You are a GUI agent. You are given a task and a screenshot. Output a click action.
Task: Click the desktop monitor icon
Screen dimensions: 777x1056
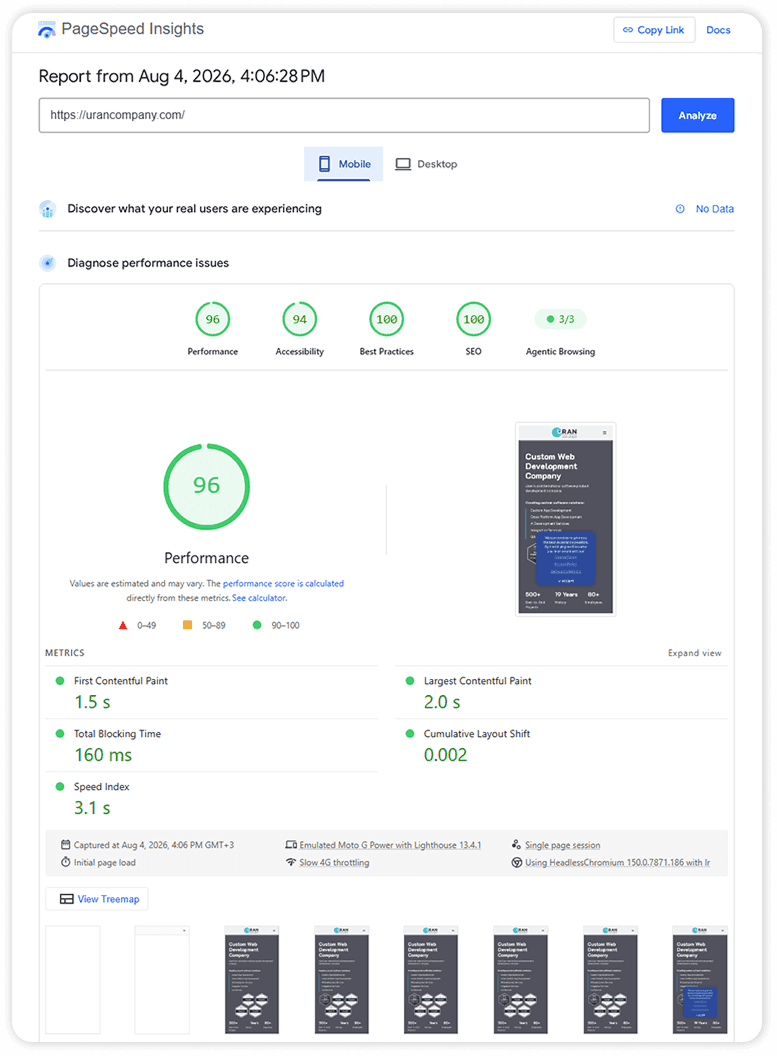403,164
